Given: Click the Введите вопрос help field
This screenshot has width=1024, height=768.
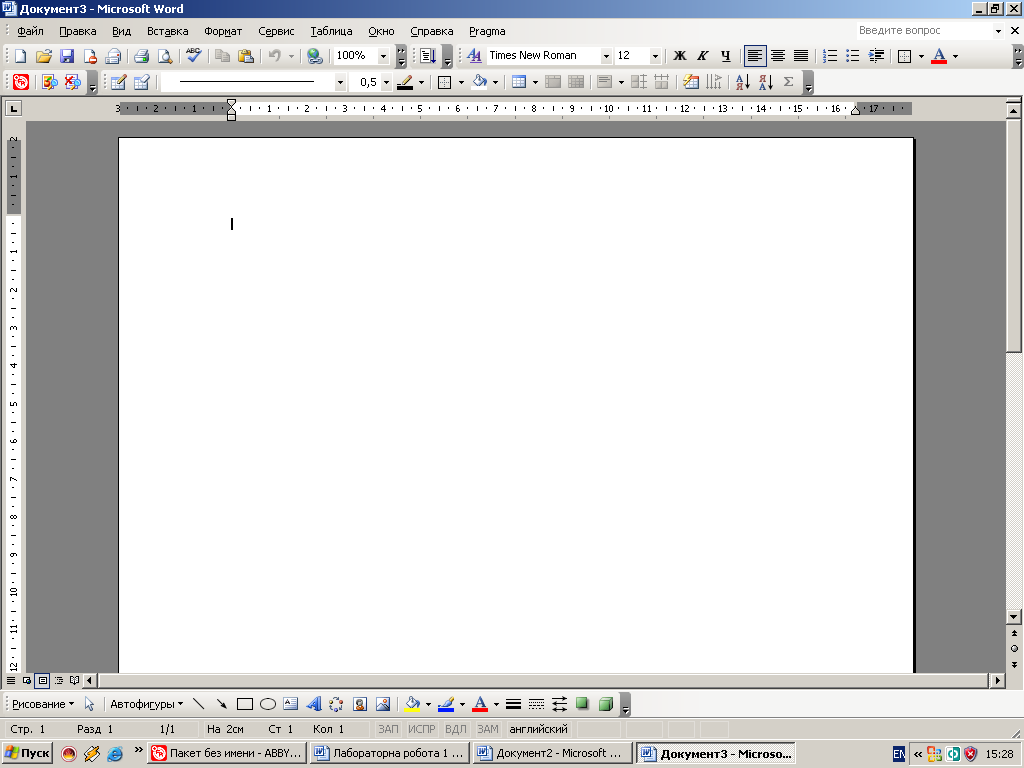Looking at the screenshot, I should coord(924,31).
